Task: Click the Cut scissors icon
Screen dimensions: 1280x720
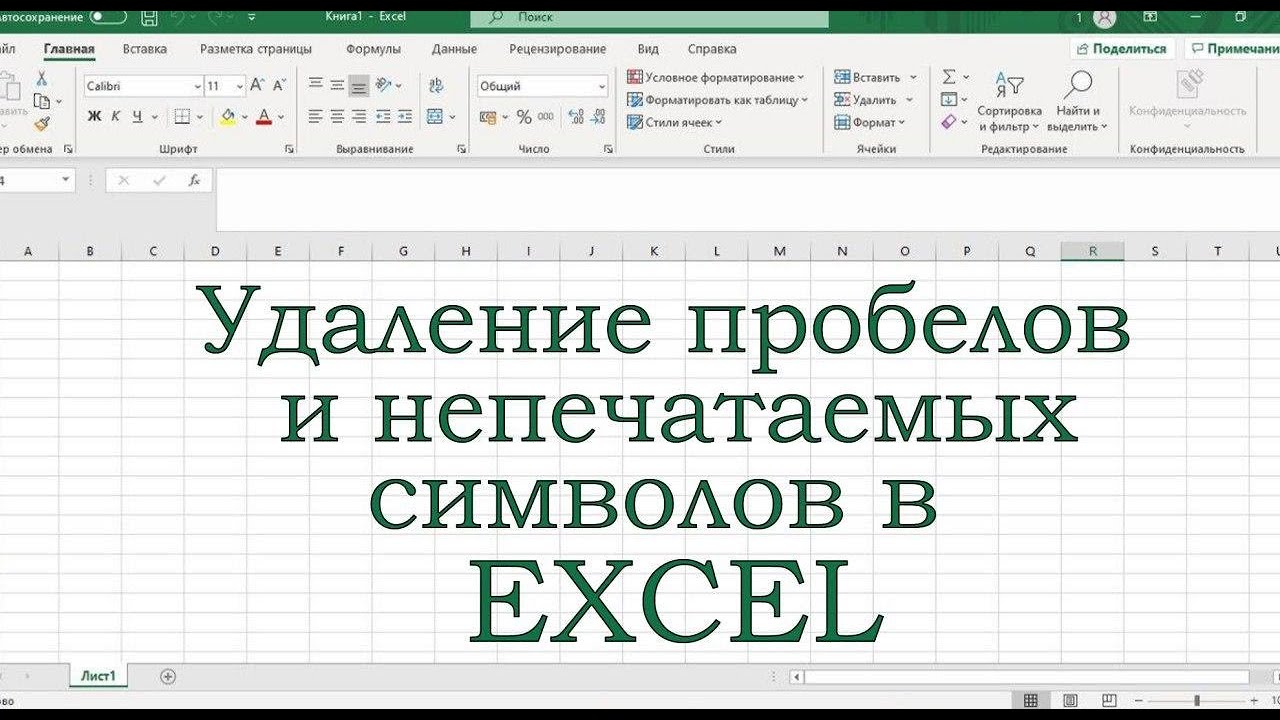Action: click(x=42, y=78)
